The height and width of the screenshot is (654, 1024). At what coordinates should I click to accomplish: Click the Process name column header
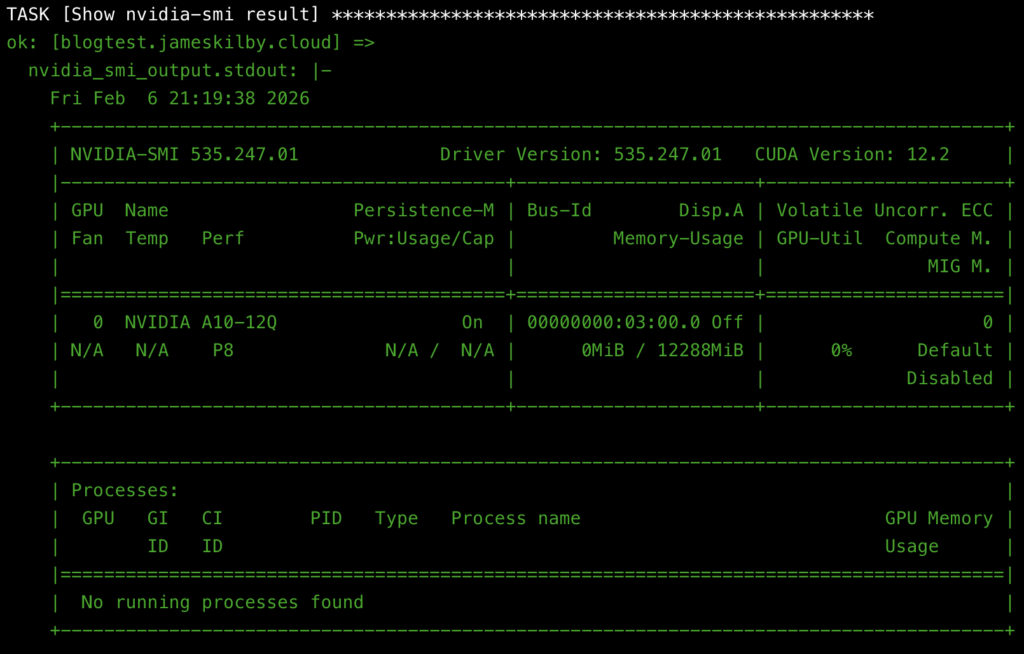tap(515, 519)
